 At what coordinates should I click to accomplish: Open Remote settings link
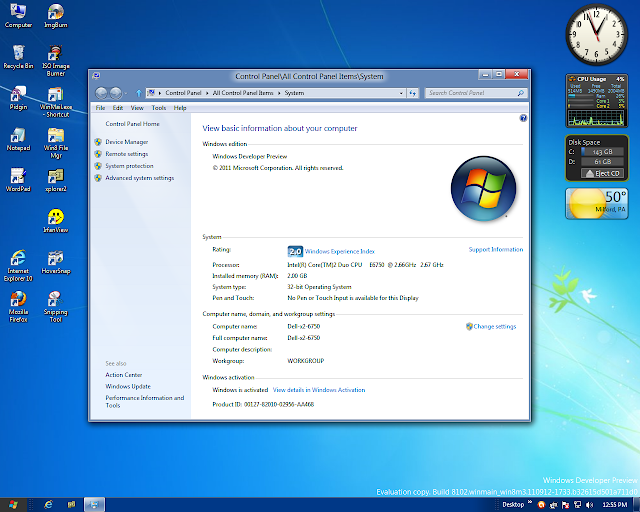(127, 154)
